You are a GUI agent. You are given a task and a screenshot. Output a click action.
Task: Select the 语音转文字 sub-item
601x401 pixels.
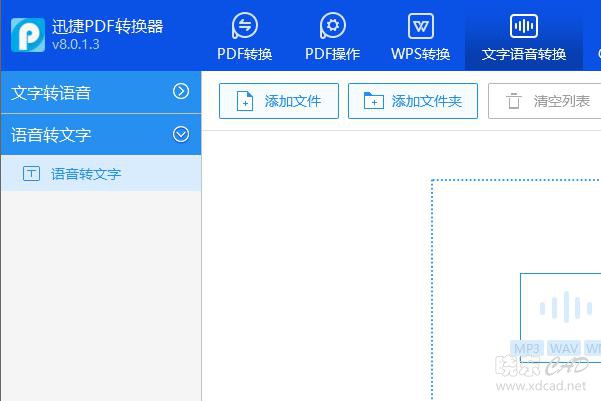pyautogui.click(x=101, y=173)
